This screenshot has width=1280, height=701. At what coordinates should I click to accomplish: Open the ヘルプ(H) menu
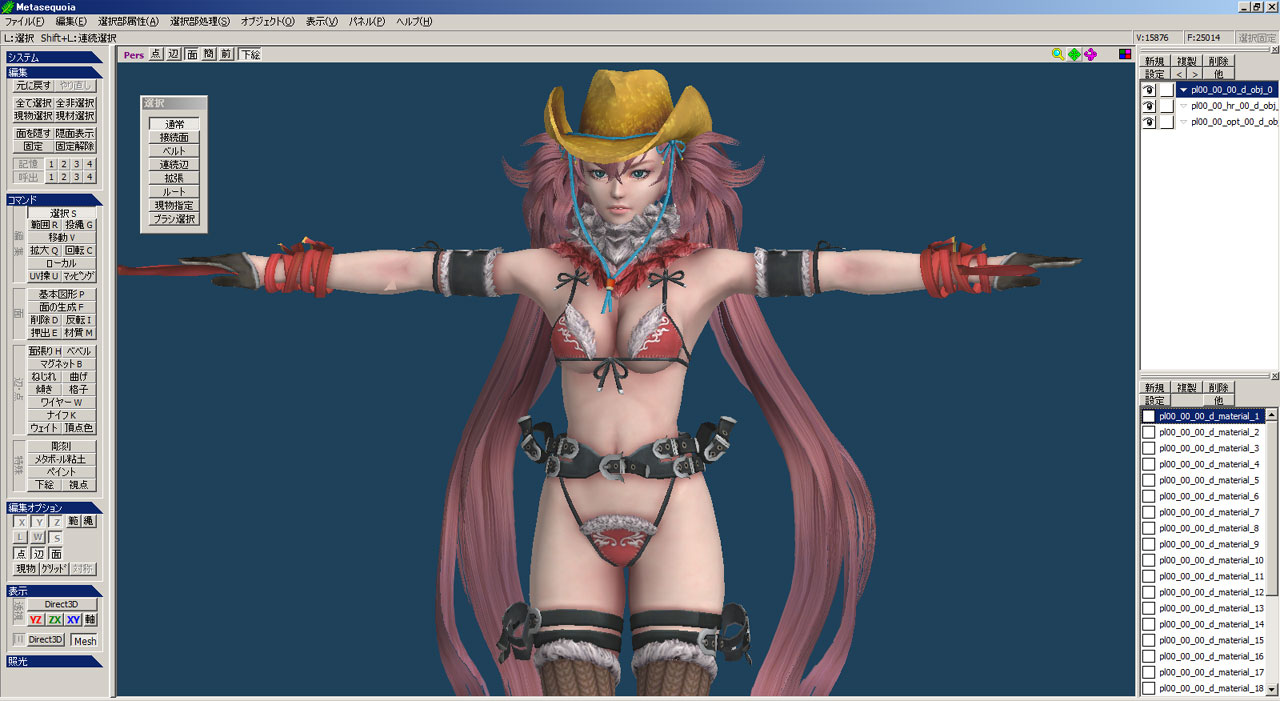click(x=414, y=22)
